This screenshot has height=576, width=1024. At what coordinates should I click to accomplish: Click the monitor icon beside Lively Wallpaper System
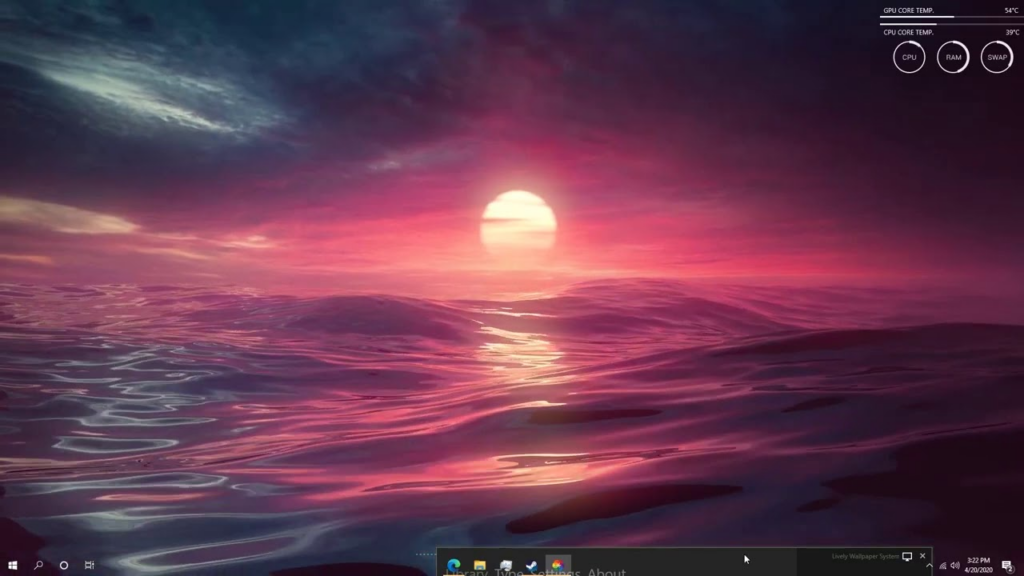tap(907, 556)
